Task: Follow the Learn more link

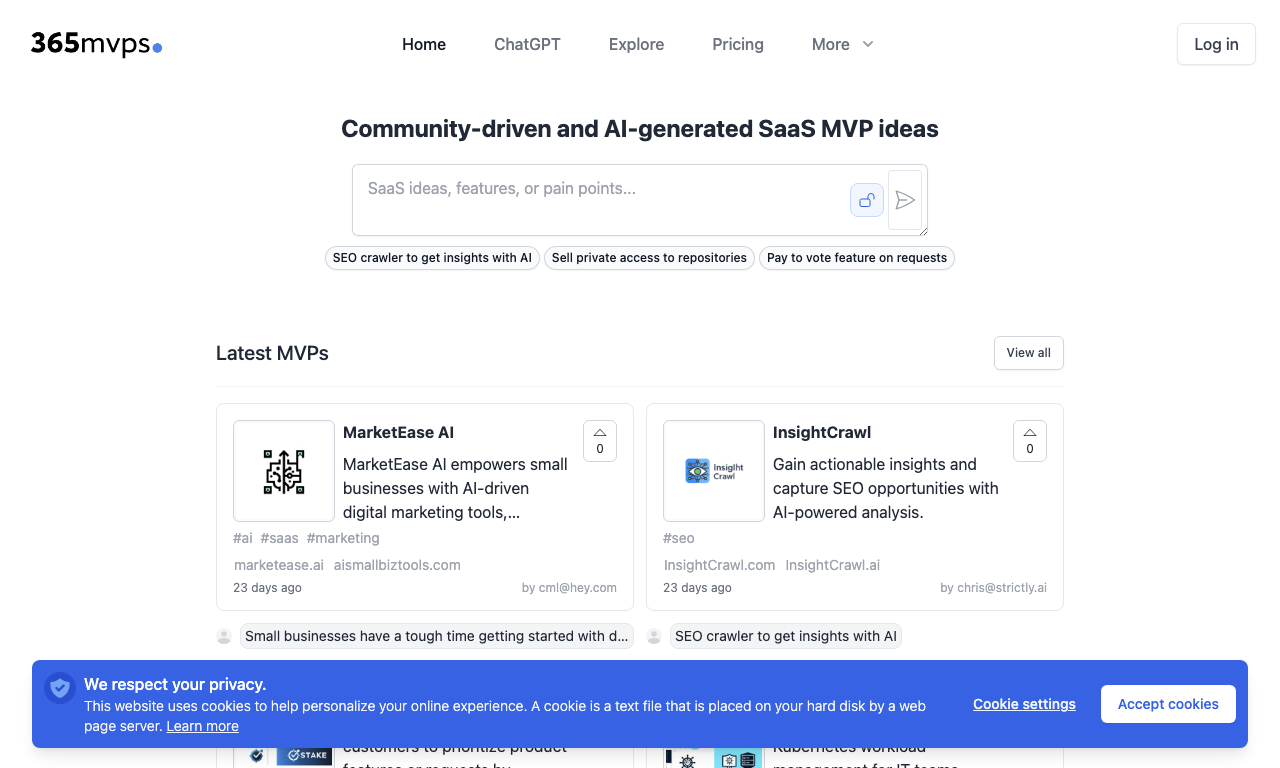Action: click(203, 726)
